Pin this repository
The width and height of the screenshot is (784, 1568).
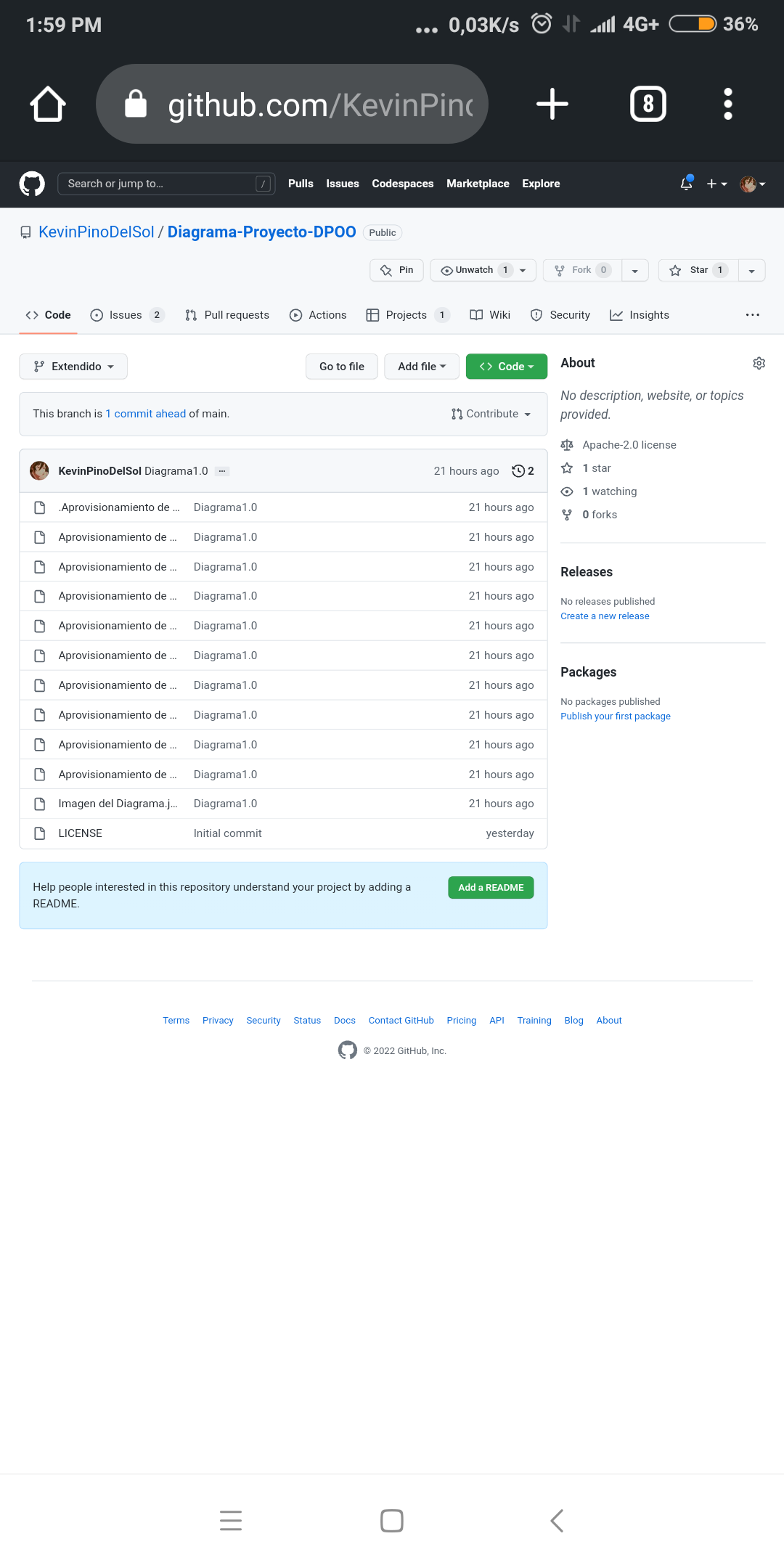396,270
